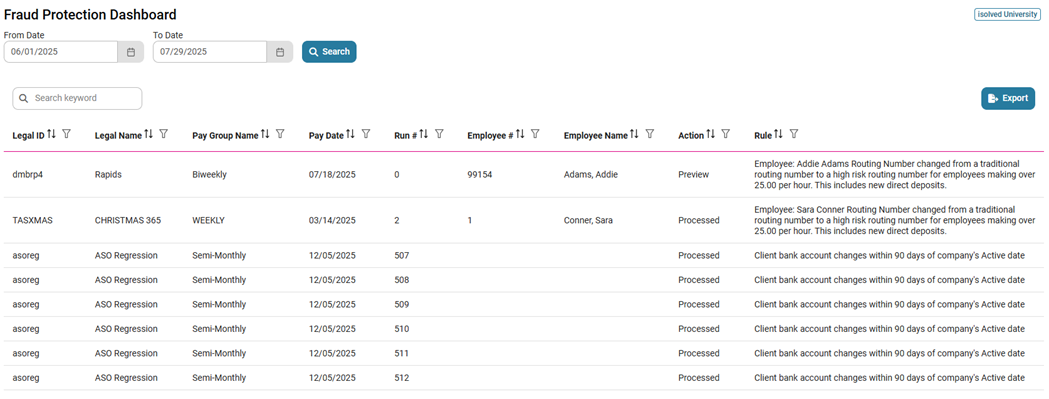Open the Rule column filter

click(793, 135)
